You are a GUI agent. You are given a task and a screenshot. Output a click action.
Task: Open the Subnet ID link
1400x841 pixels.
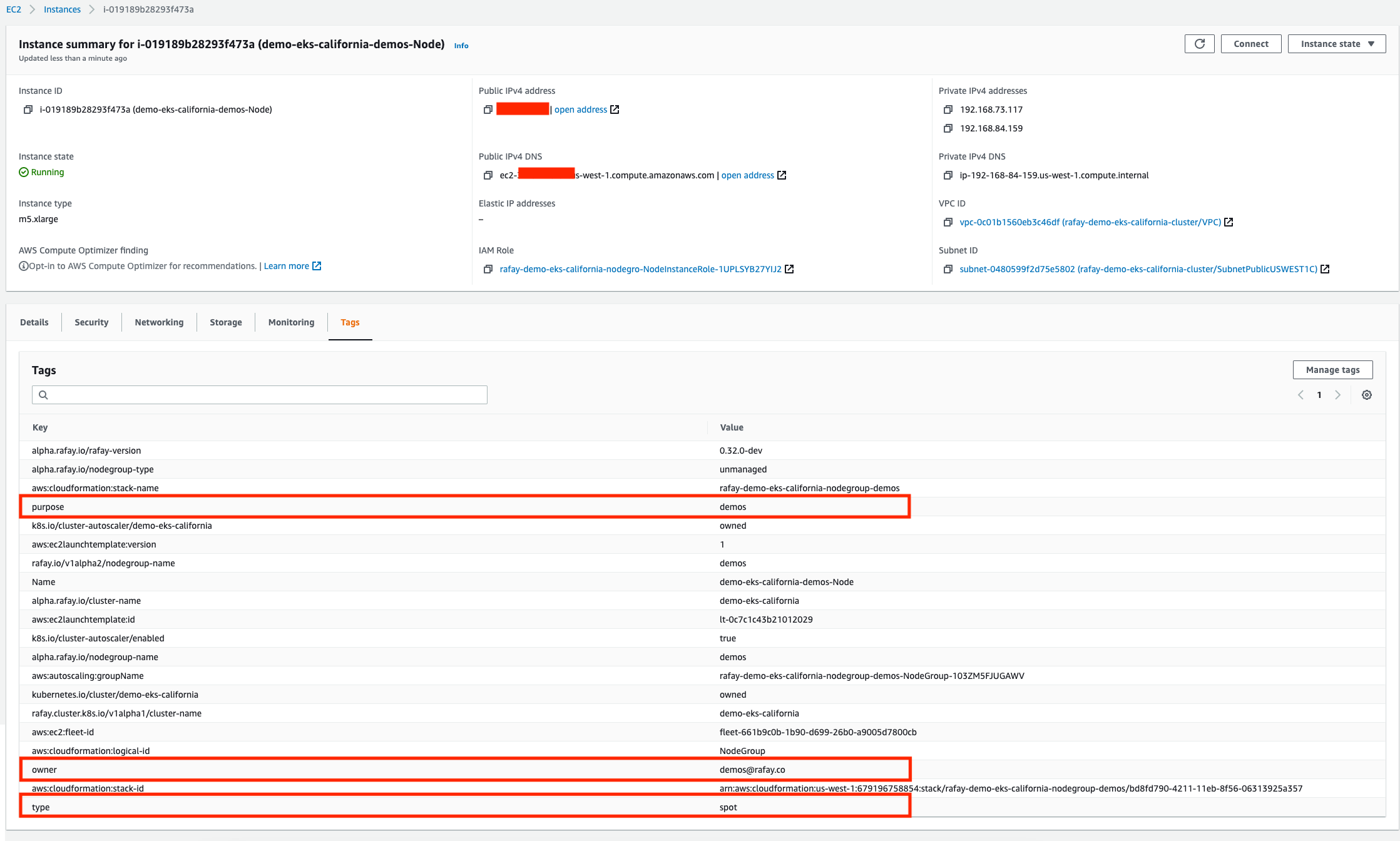coord(1138,269)
